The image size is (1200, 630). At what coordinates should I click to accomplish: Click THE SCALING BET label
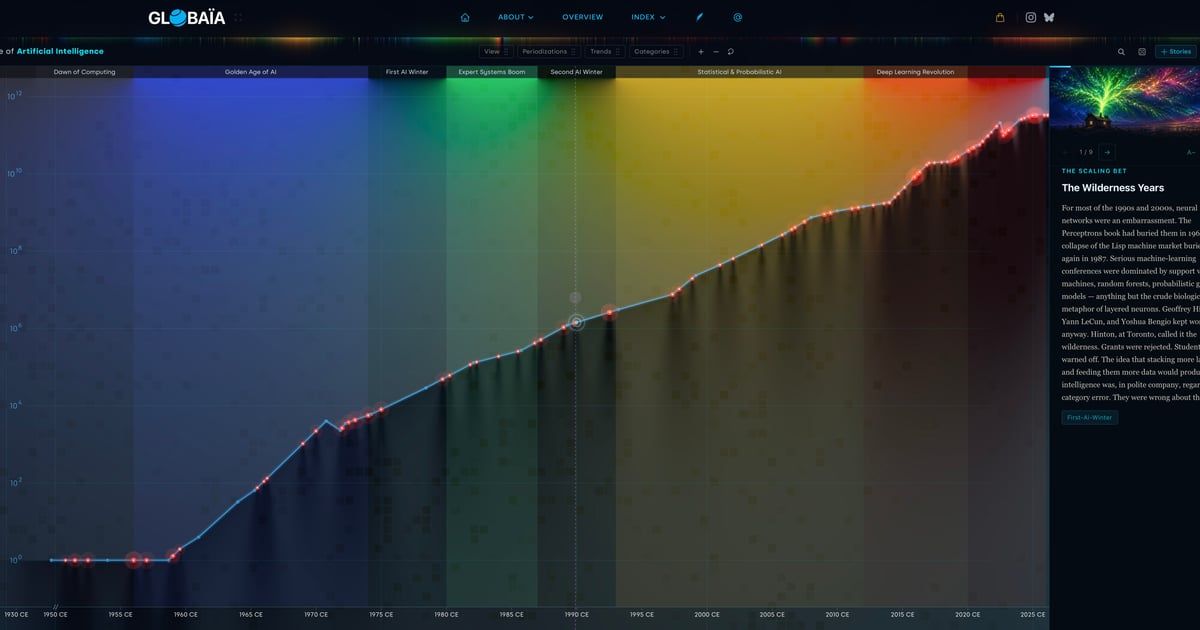(x=1094, y=171)
